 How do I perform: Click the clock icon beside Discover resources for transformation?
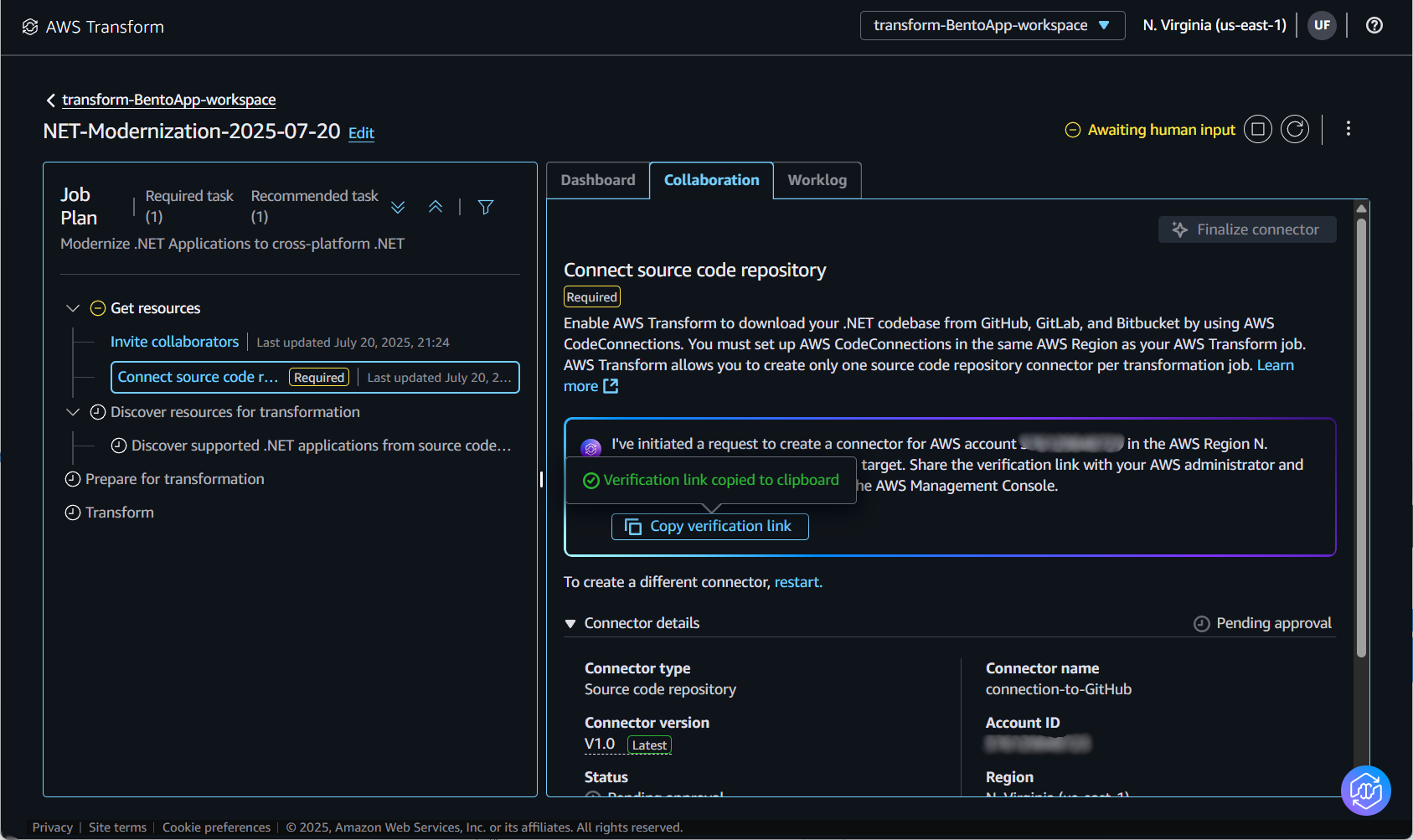point(98,412)
